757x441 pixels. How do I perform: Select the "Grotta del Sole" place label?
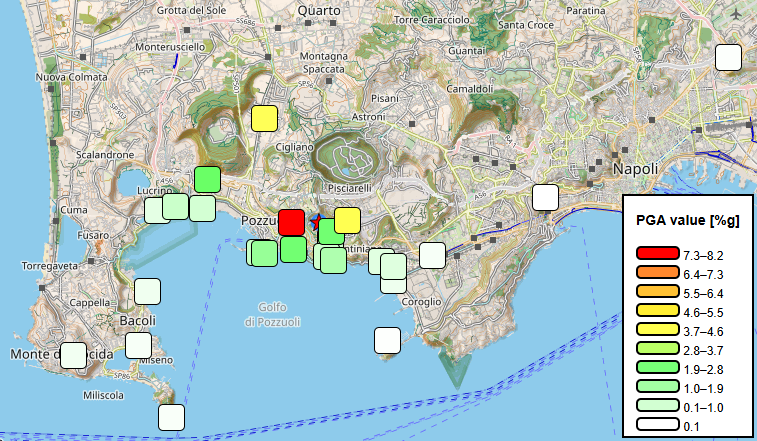191,10
